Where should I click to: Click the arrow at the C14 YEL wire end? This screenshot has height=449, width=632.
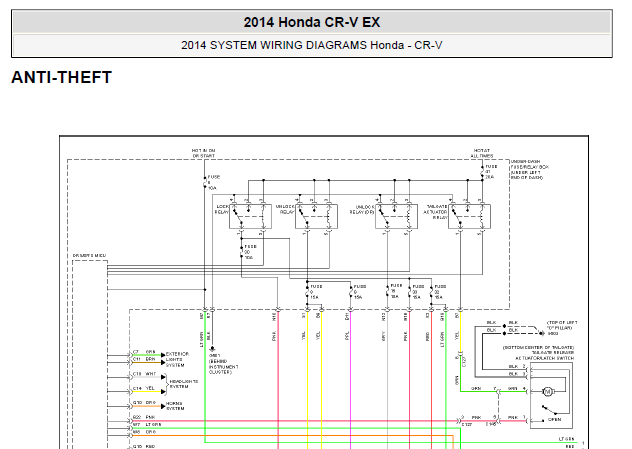pyautogui.click(x=163, y=391)
